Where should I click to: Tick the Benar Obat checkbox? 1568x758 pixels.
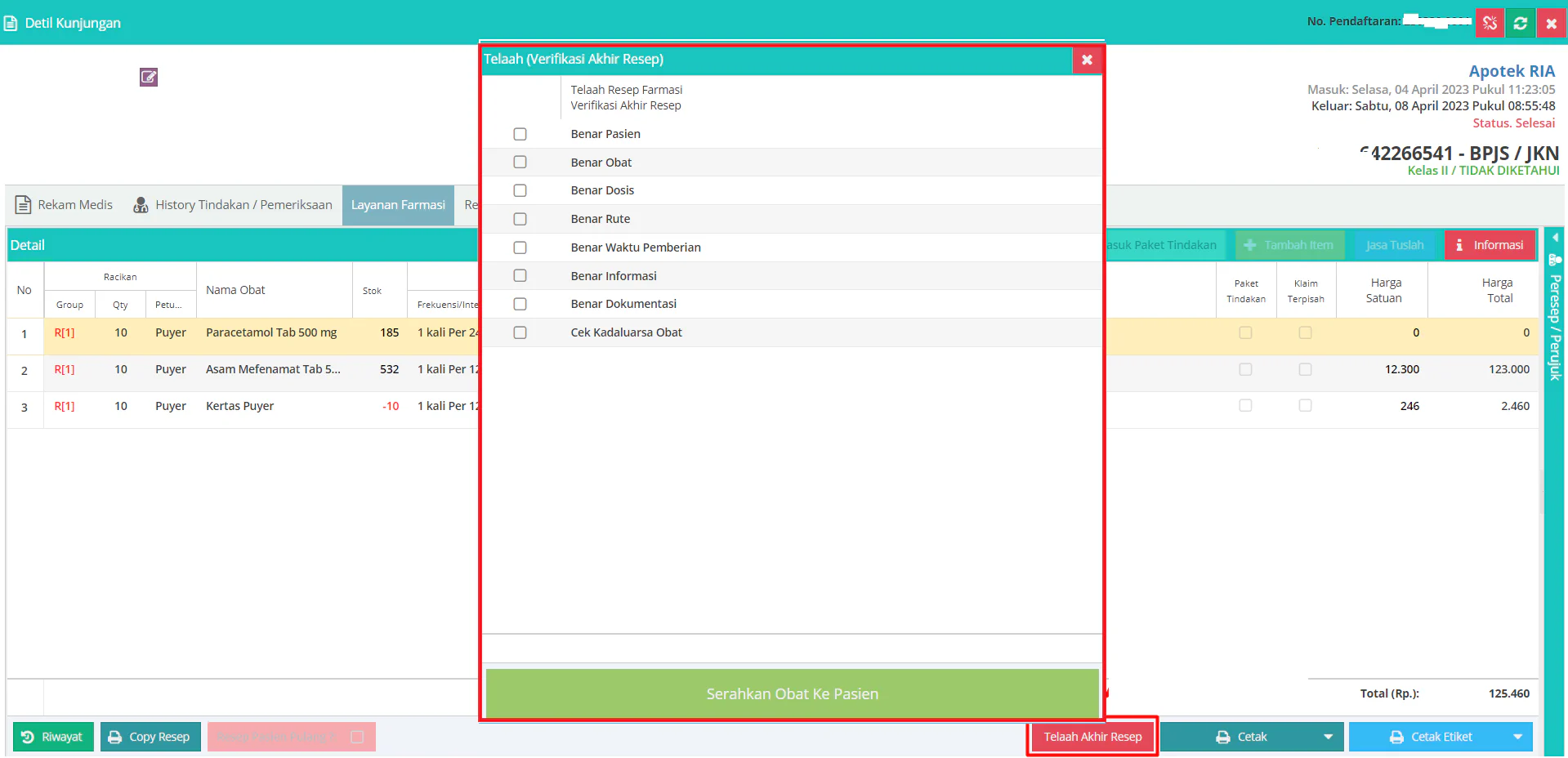[520, 163]
